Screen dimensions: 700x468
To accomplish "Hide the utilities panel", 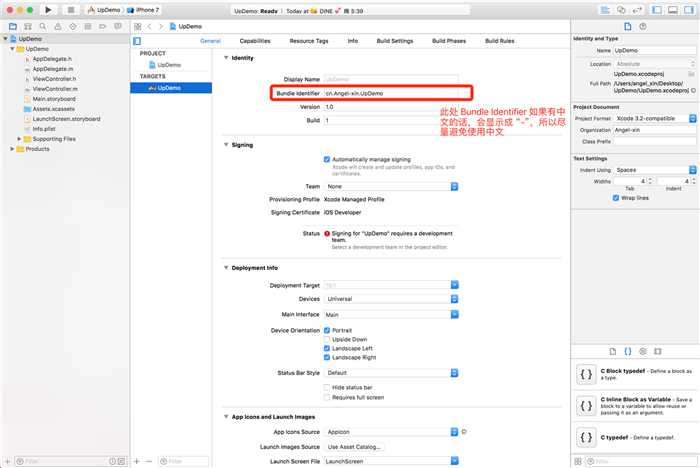I will (x=689, y=10).
